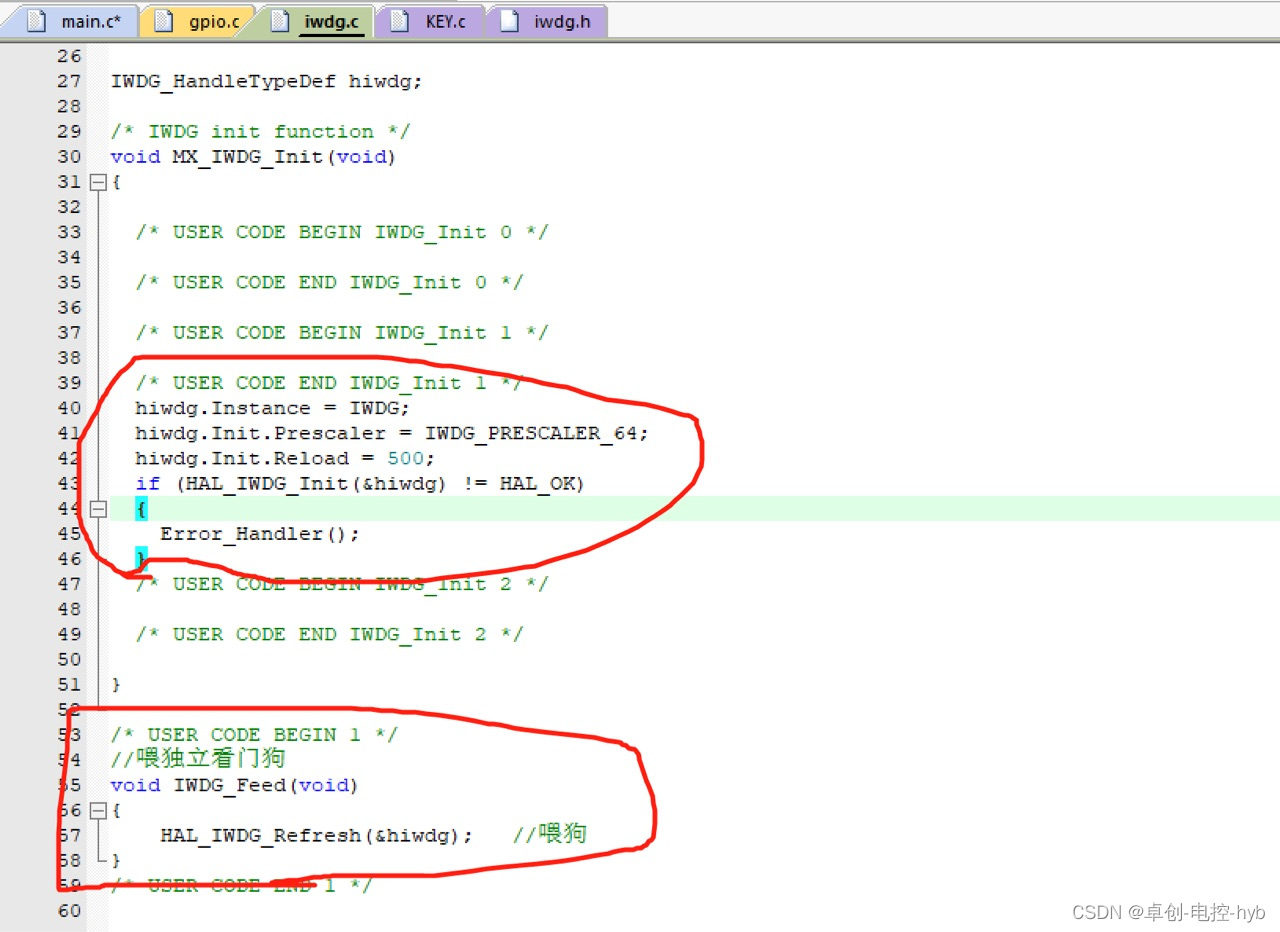
Task: Click the line 'hiwdg.Instance = IWDG;'
Action: (x=273, y=408)
